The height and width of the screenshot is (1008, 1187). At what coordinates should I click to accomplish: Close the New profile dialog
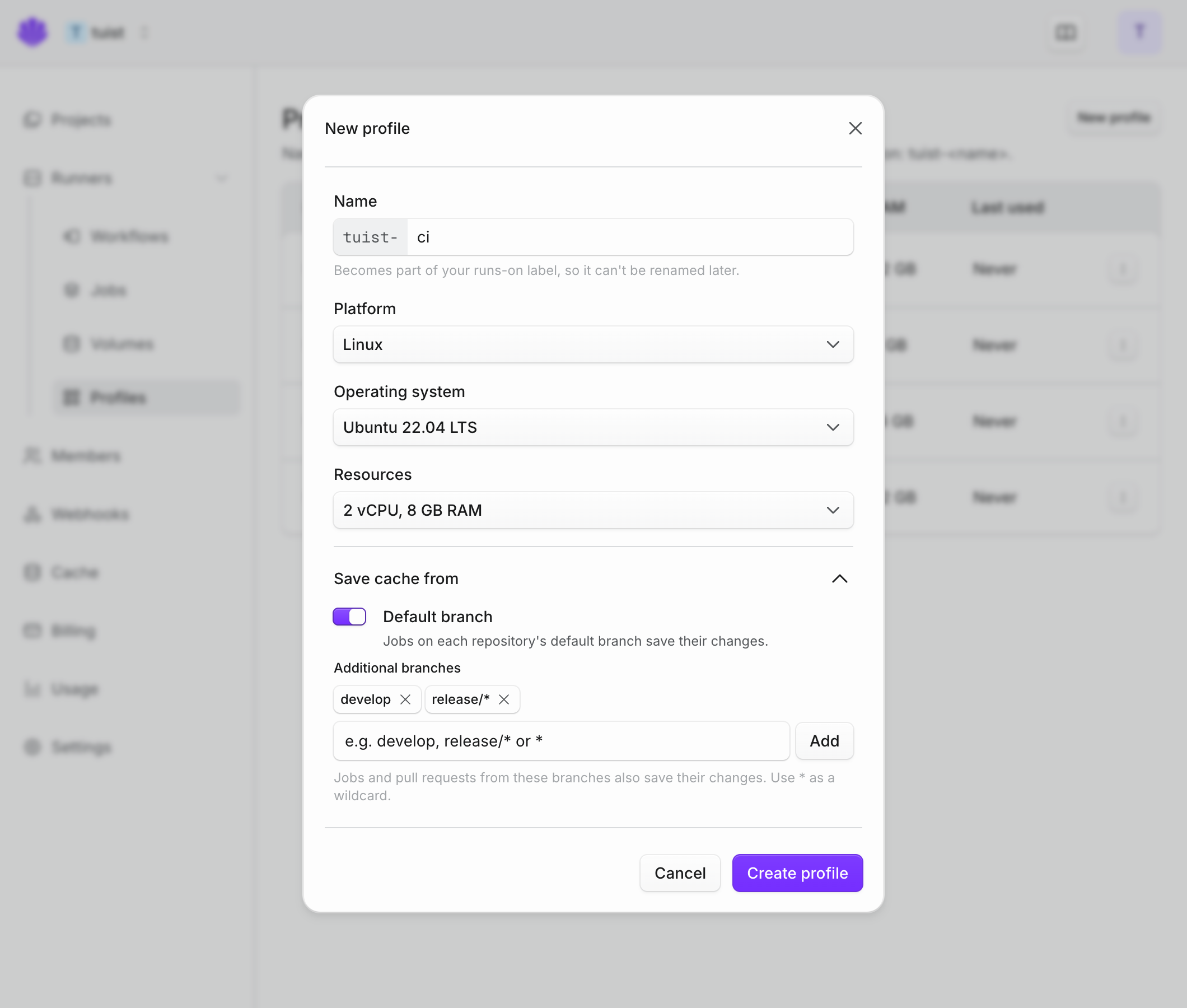click(854, 128)
